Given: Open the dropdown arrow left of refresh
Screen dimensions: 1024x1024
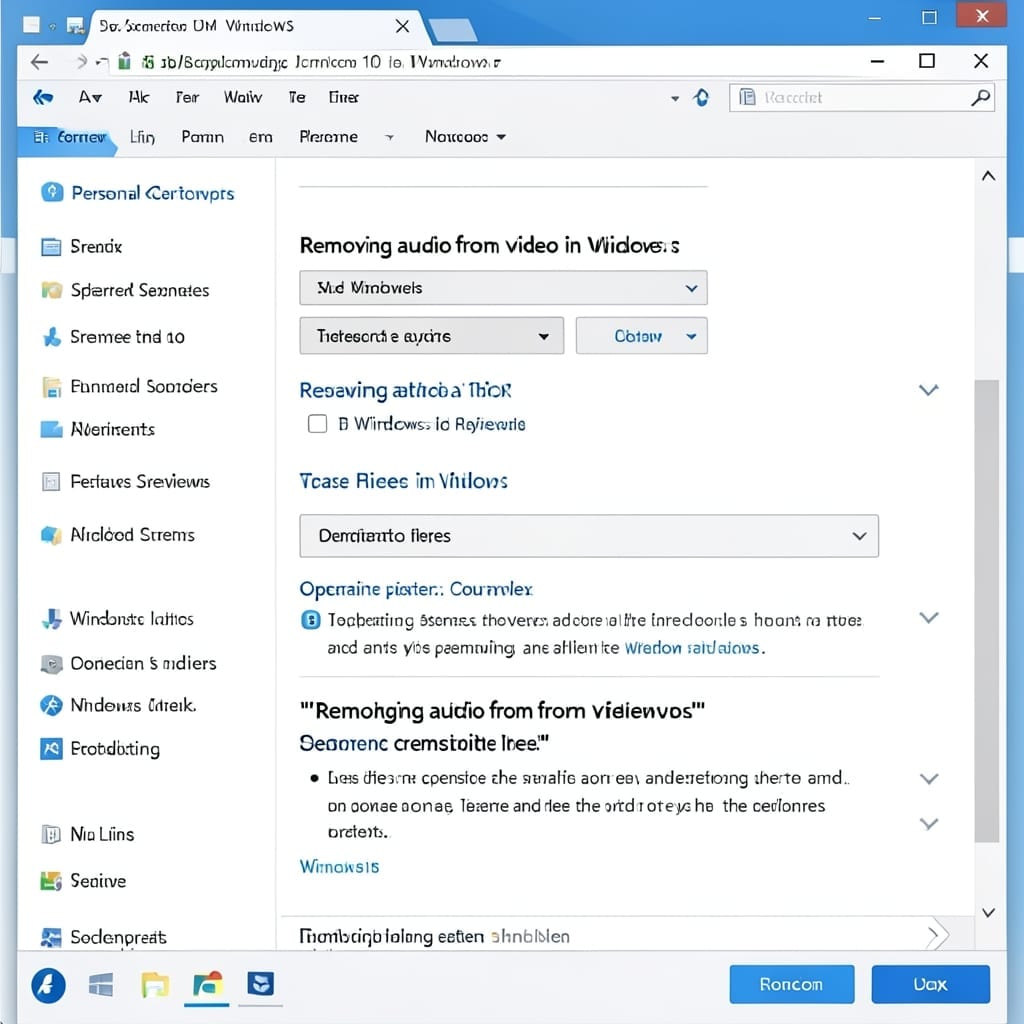Looking at the screenshot, I should coord(675,99).
